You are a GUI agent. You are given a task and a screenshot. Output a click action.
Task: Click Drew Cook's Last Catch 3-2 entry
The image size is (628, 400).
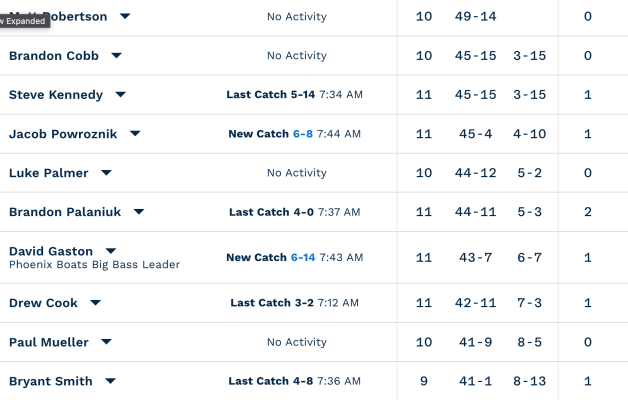(273, 303)
